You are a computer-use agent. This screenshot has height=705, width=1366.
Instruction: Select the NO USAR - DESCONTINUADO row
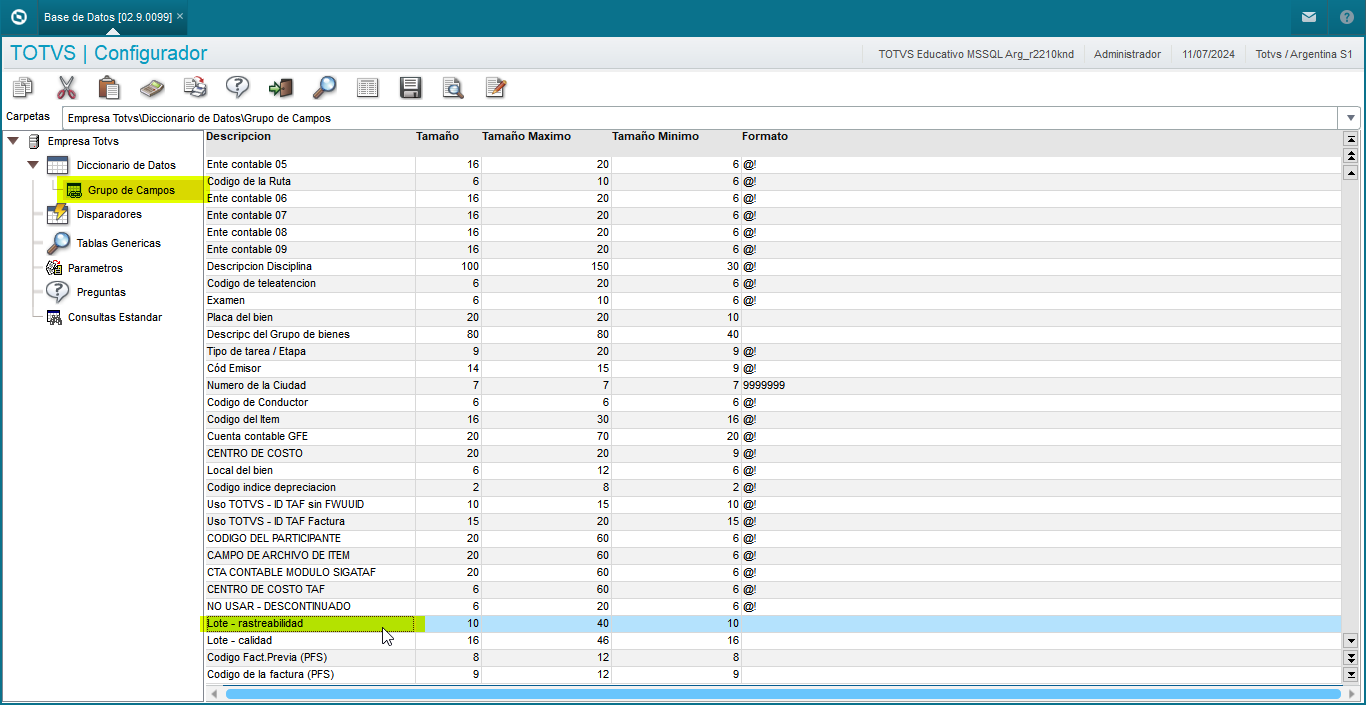coord(773,606)
